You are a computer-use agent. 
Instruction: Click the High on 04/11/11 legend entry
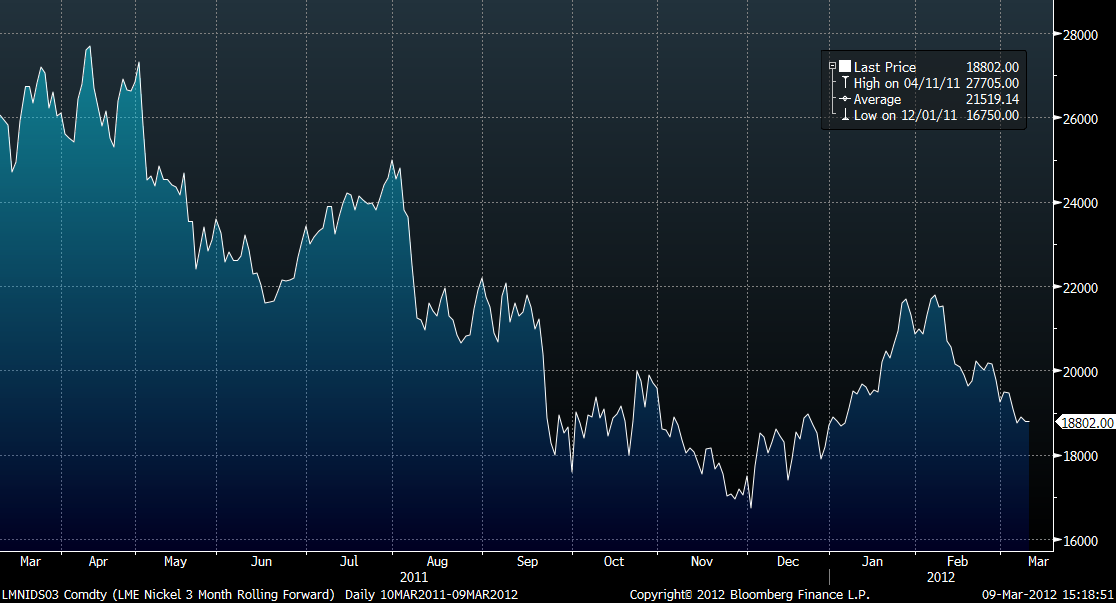[906, 83]
